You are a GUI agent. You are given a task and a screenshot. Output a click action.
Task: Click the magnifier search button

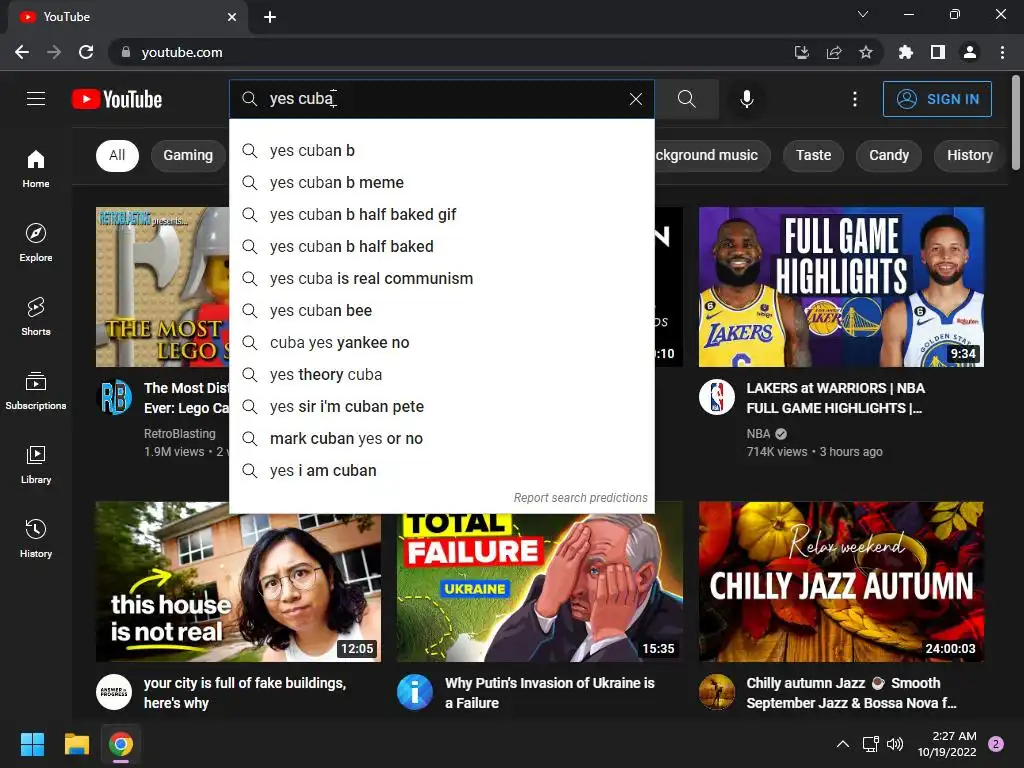[686, 99]
